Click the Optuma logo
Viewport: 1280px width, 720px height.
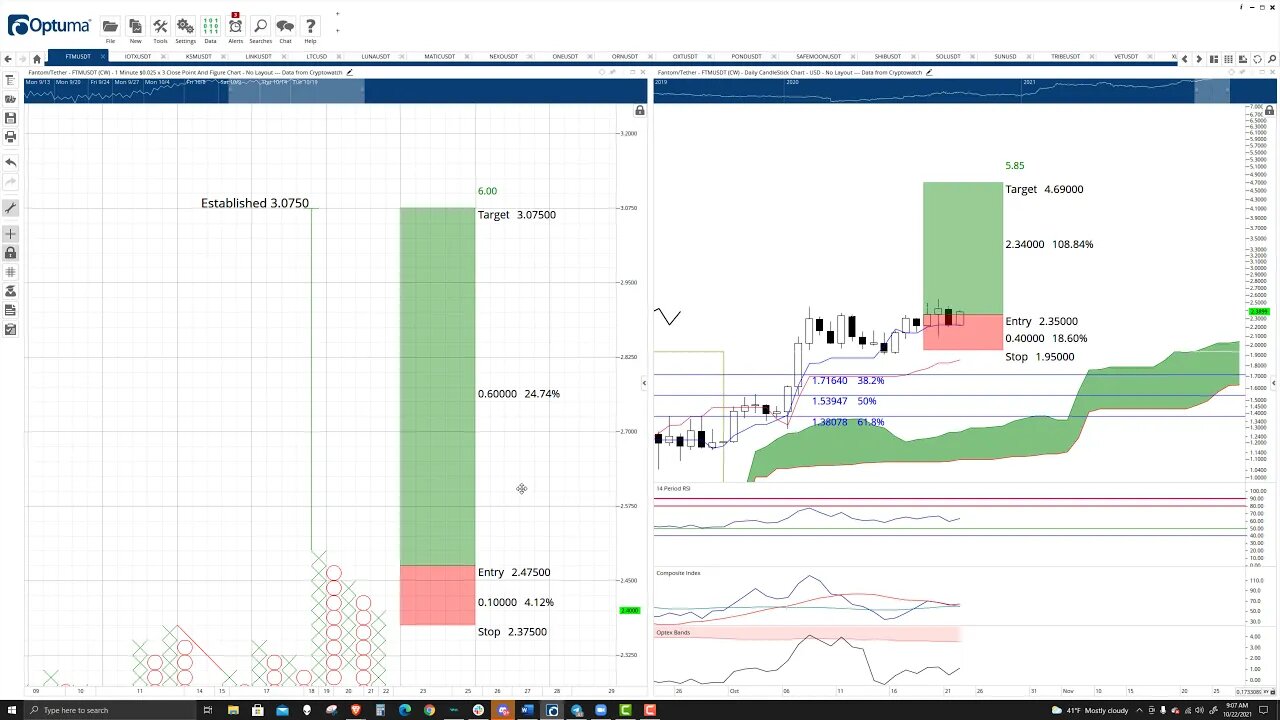coord(48,25)
